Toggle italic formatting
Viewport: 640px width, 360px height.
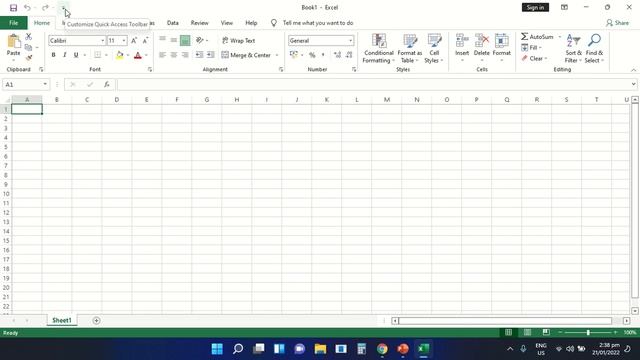64,55
